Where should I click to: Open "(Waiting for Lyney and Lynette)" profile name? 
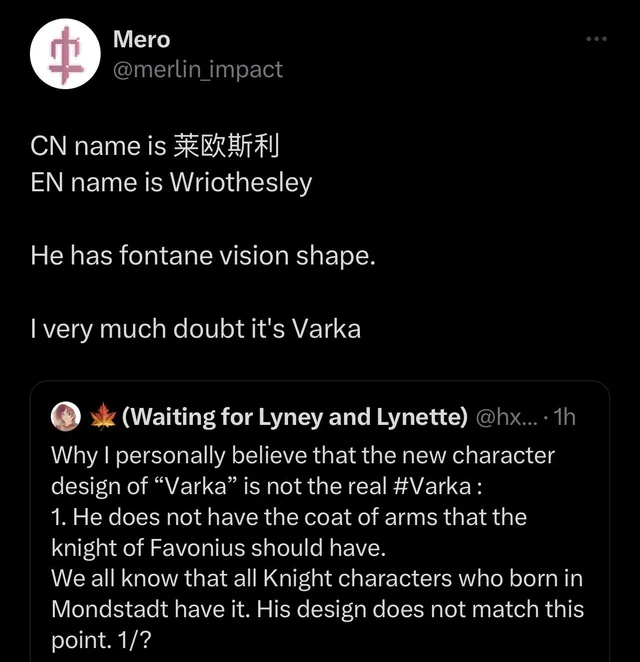(295, 416)
